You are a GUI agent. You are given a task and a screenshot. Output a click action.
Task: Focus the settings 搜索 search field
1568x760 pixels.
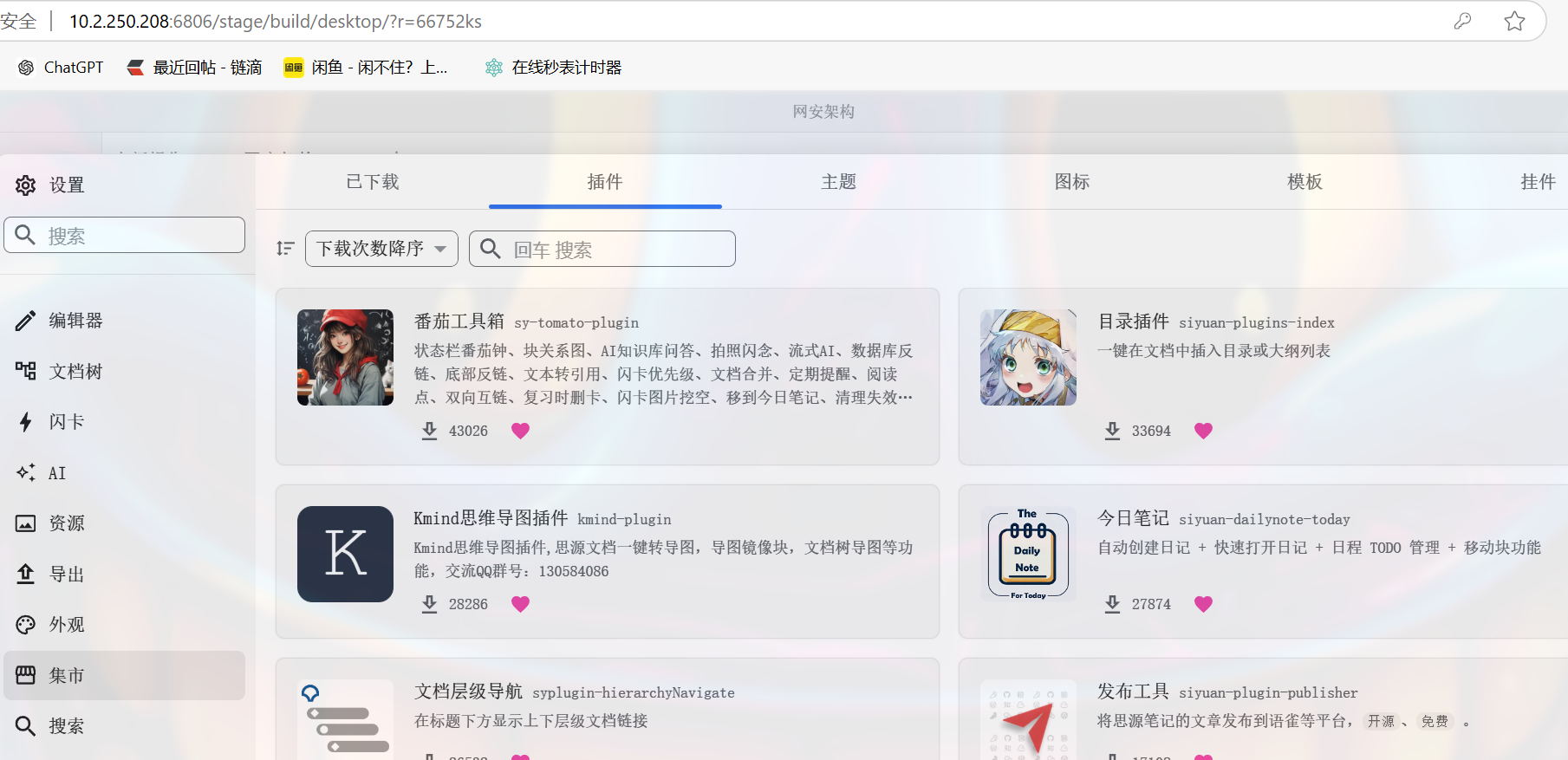(x=125, y=235)
